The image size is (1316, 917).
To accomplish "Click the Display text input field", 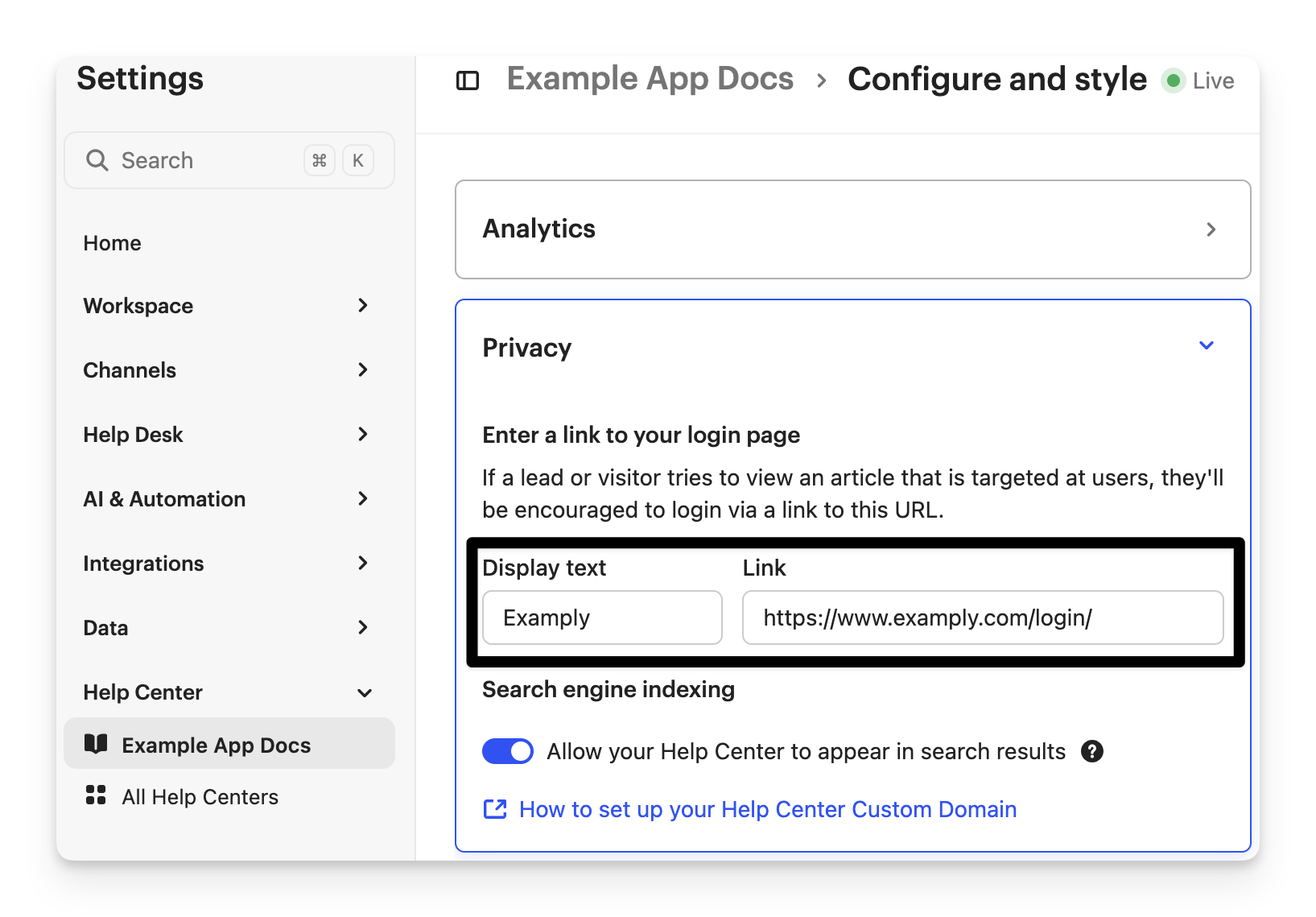I will pos(602,618).
